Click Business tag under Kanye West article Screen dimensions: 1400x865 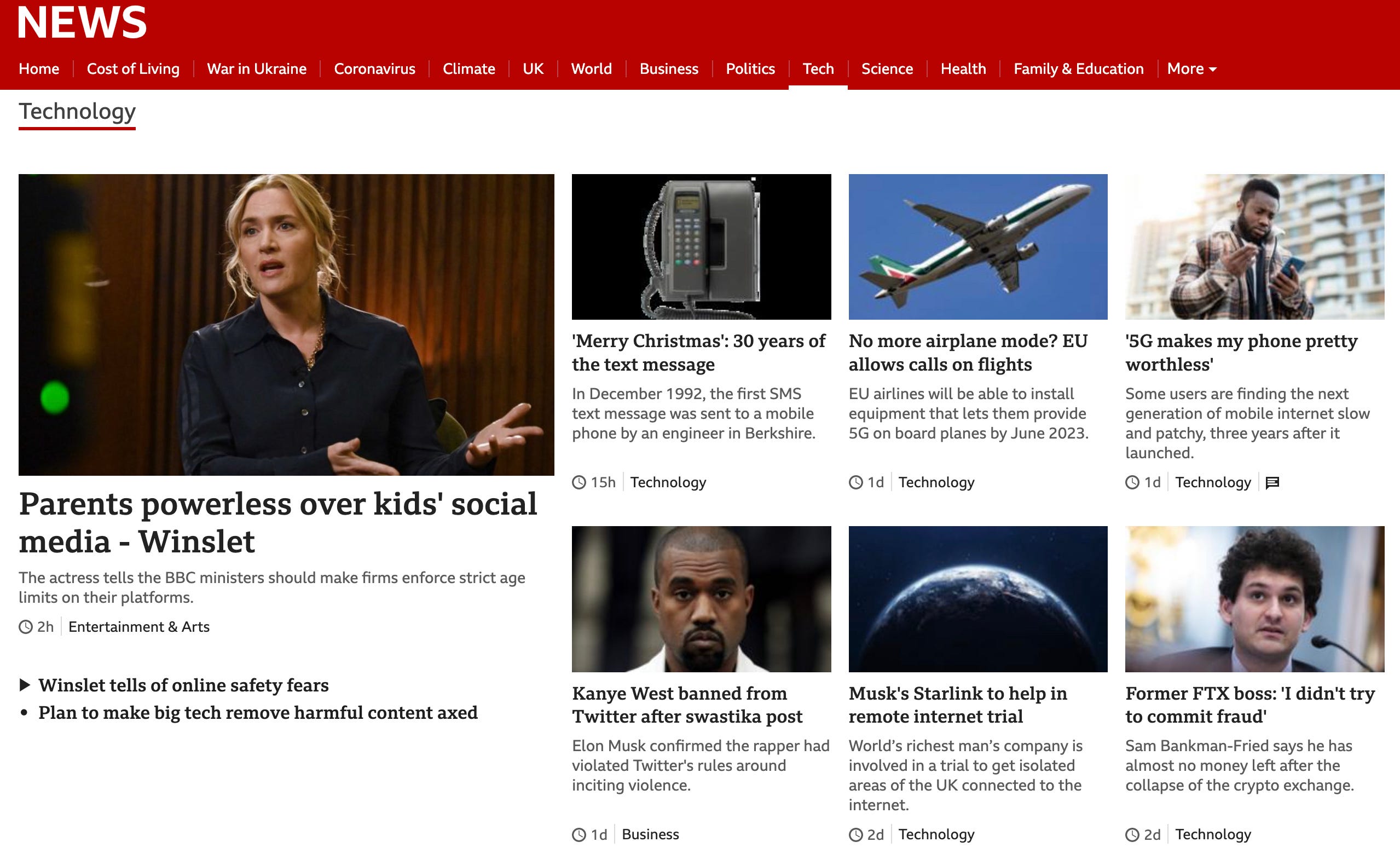coord(650,835)
